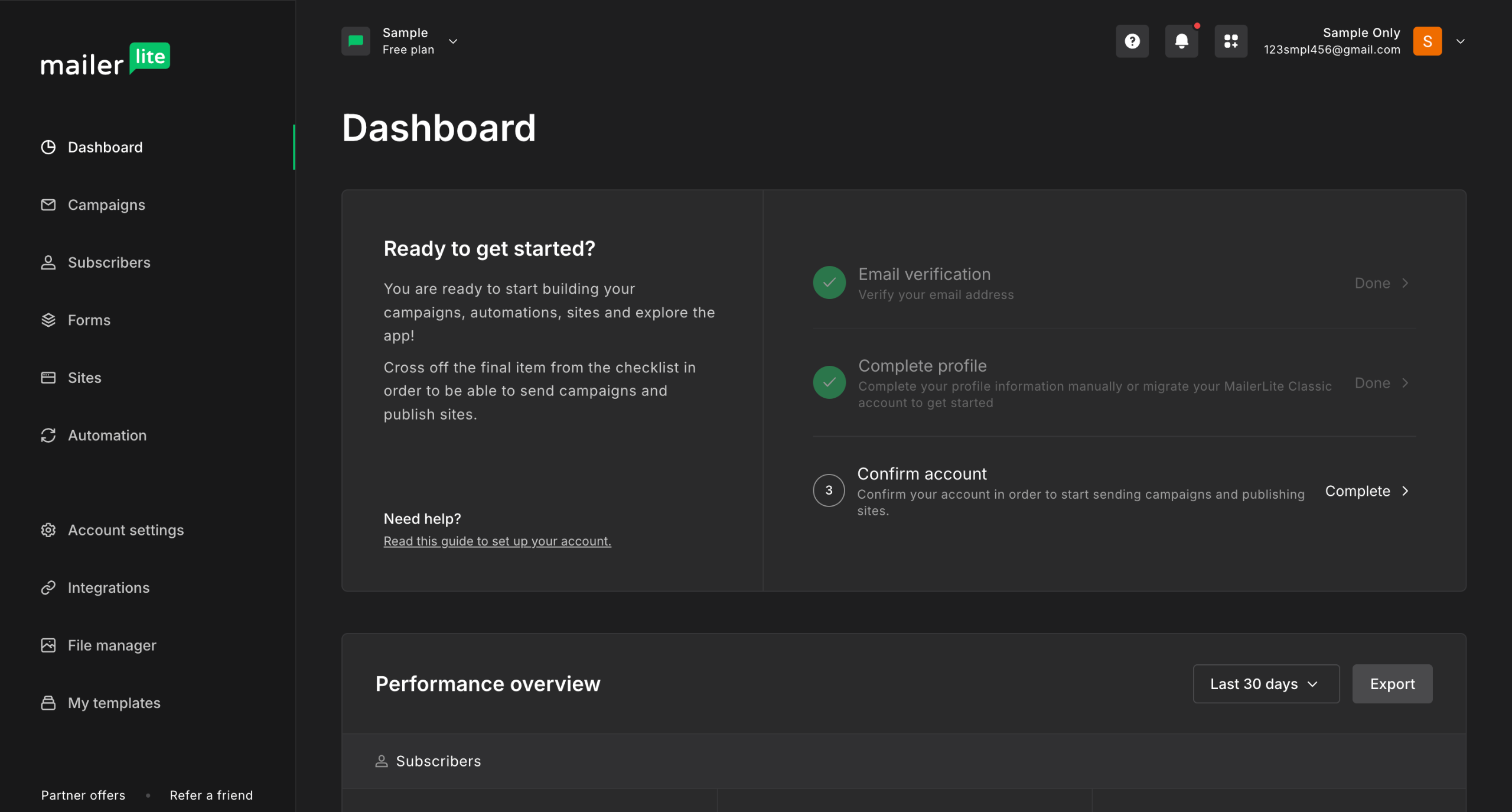Screen dimensions: 1512x812
Task: Click the Complete profile green checkmark
Action: (829, 382)
